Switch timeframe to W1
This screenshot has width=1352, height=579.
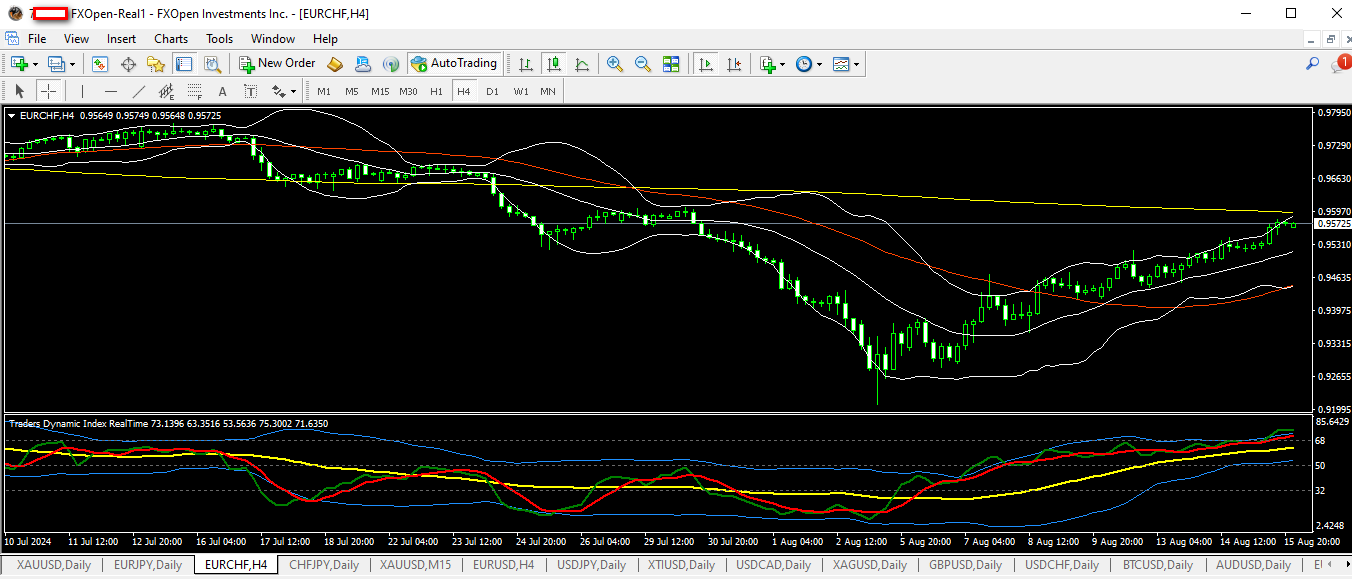click(521, 91)
